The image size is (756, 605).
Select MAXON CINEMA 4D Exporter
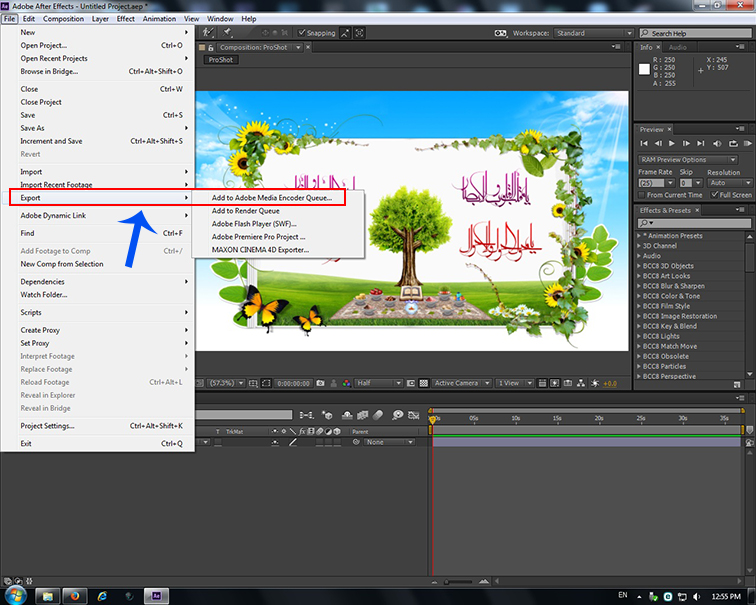tap(260, 250)
